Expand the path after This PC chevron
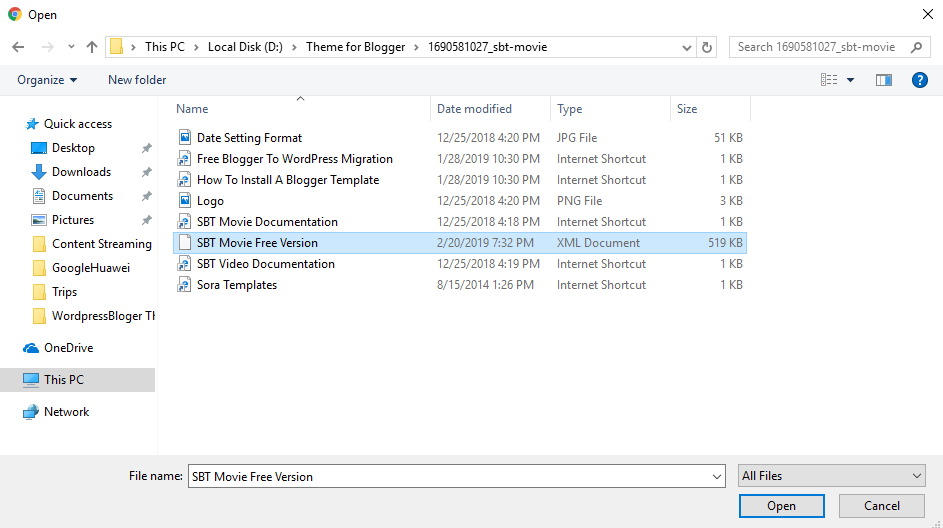 coord(196,47)
